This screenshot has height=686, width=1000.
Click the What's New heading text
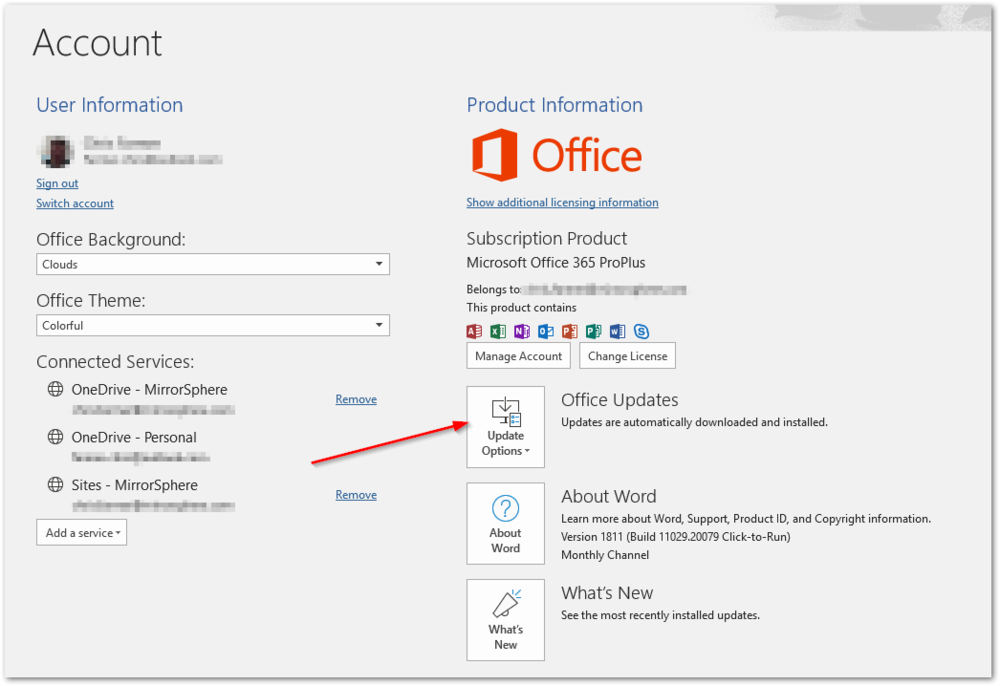(x=607, y=593)
